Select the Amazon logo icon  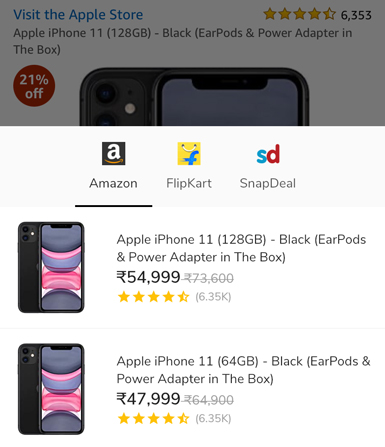coord(114,154)
